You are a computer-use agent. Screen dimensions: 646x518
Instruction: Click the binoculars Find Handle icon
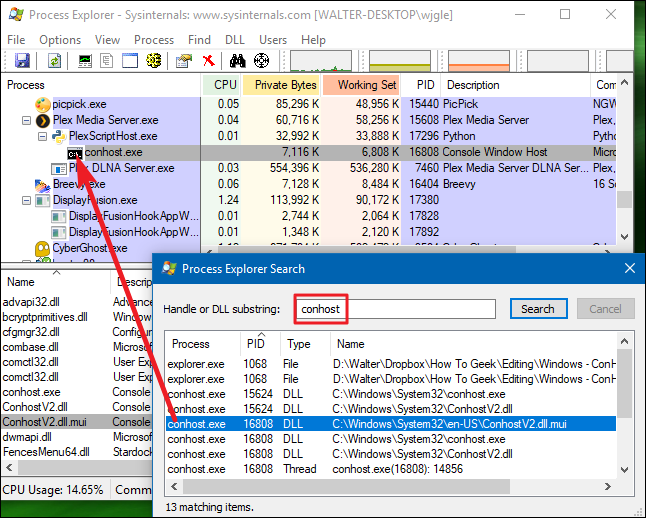coord(238,61)
